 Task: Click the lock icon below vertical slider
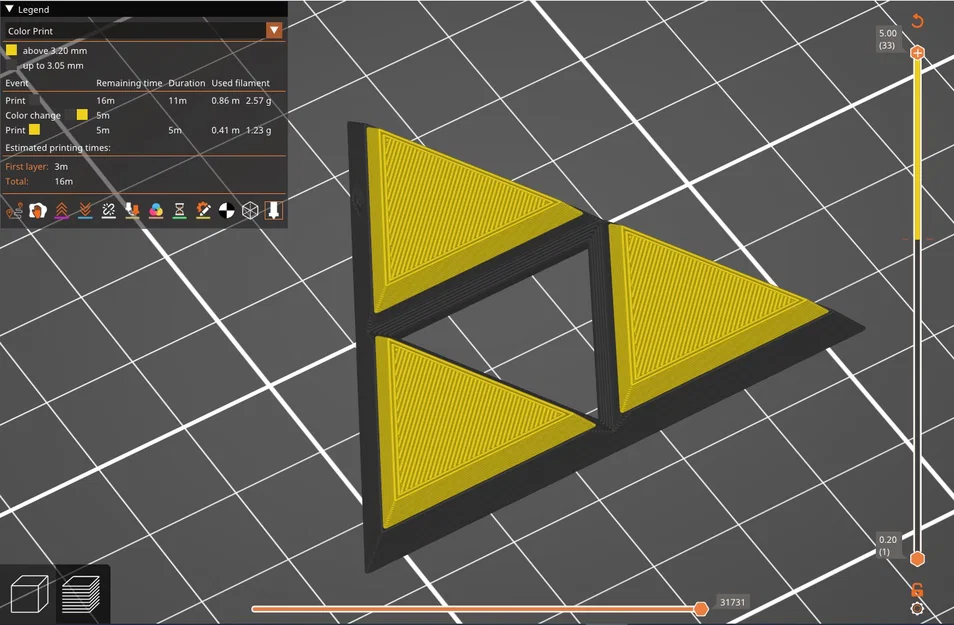[x=917, y=589]
